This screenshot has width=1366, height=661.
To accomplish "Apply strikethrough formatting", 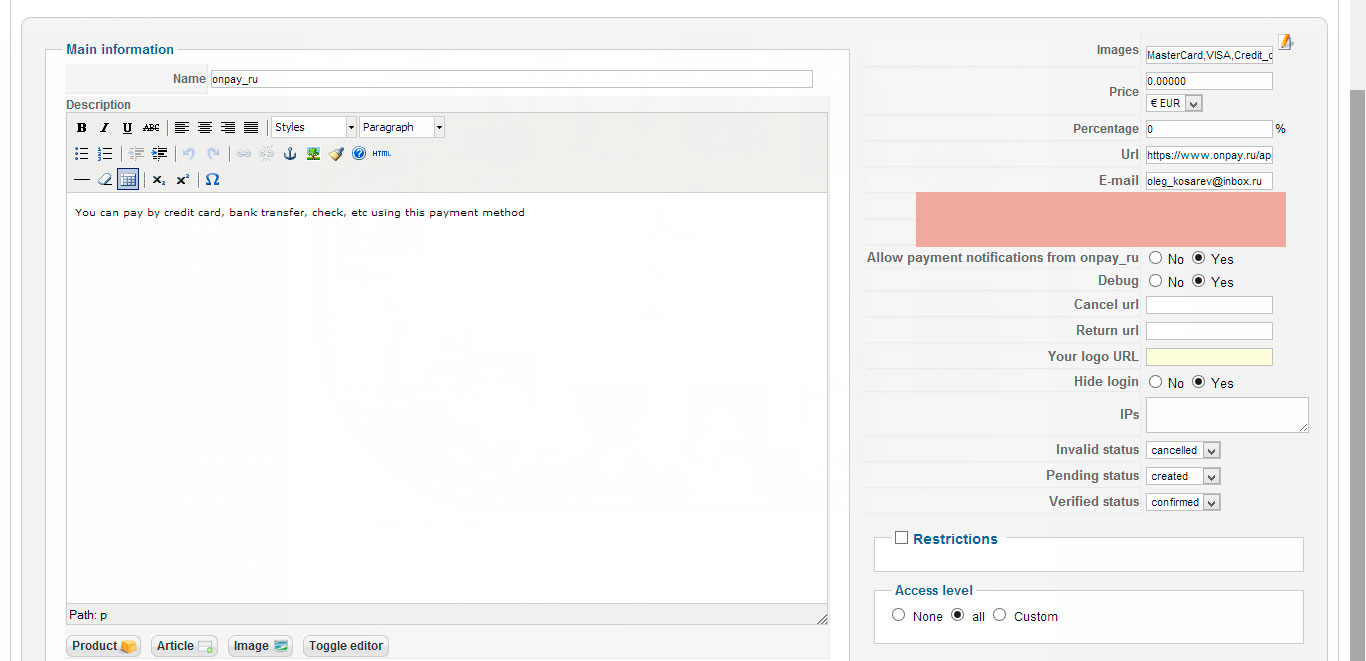I will click(151, 128).
